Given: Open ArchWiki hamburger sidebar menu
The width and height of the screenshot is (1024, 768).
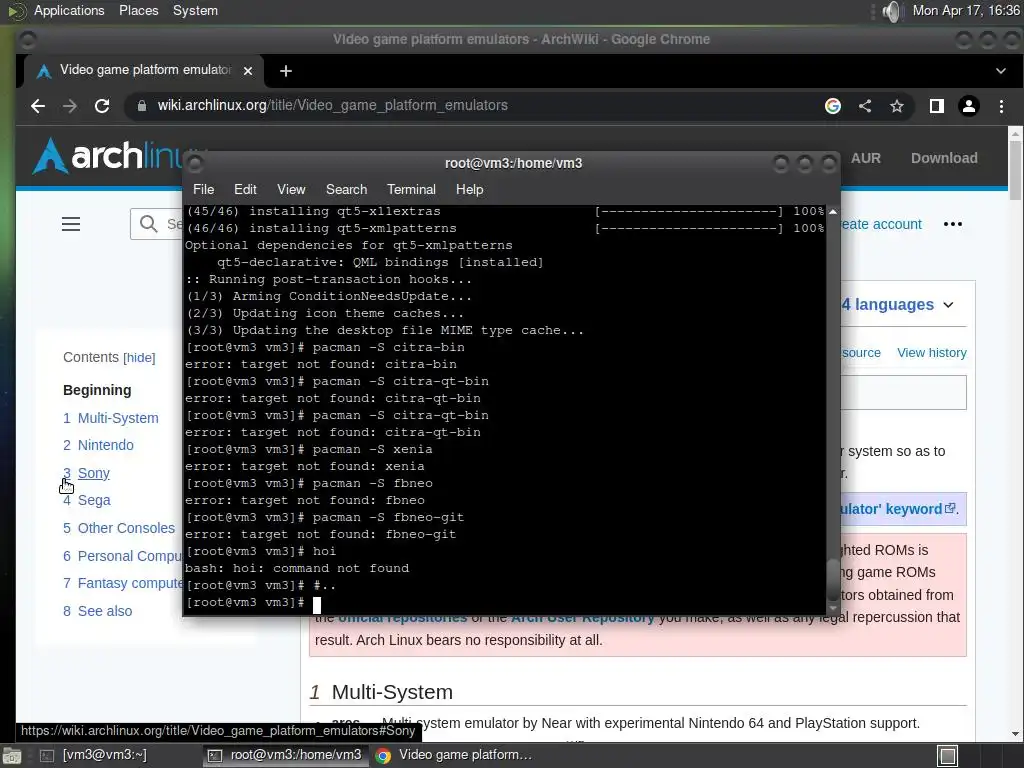Looking at the screenshot, I should pyautogui.click(x=71, y=224).
